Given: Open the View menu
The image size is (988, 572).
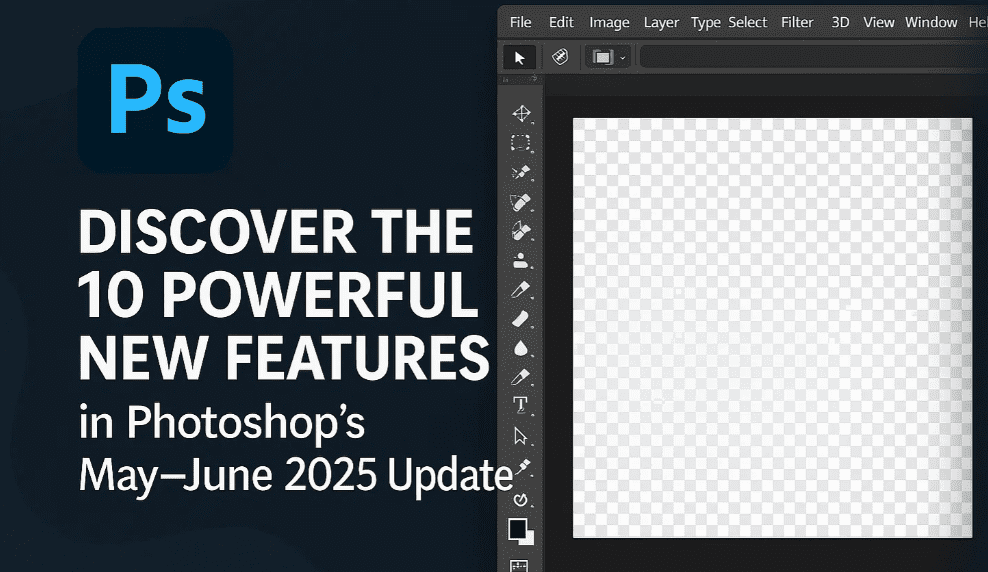Looking at the screenshot, I should coord(878,23).
